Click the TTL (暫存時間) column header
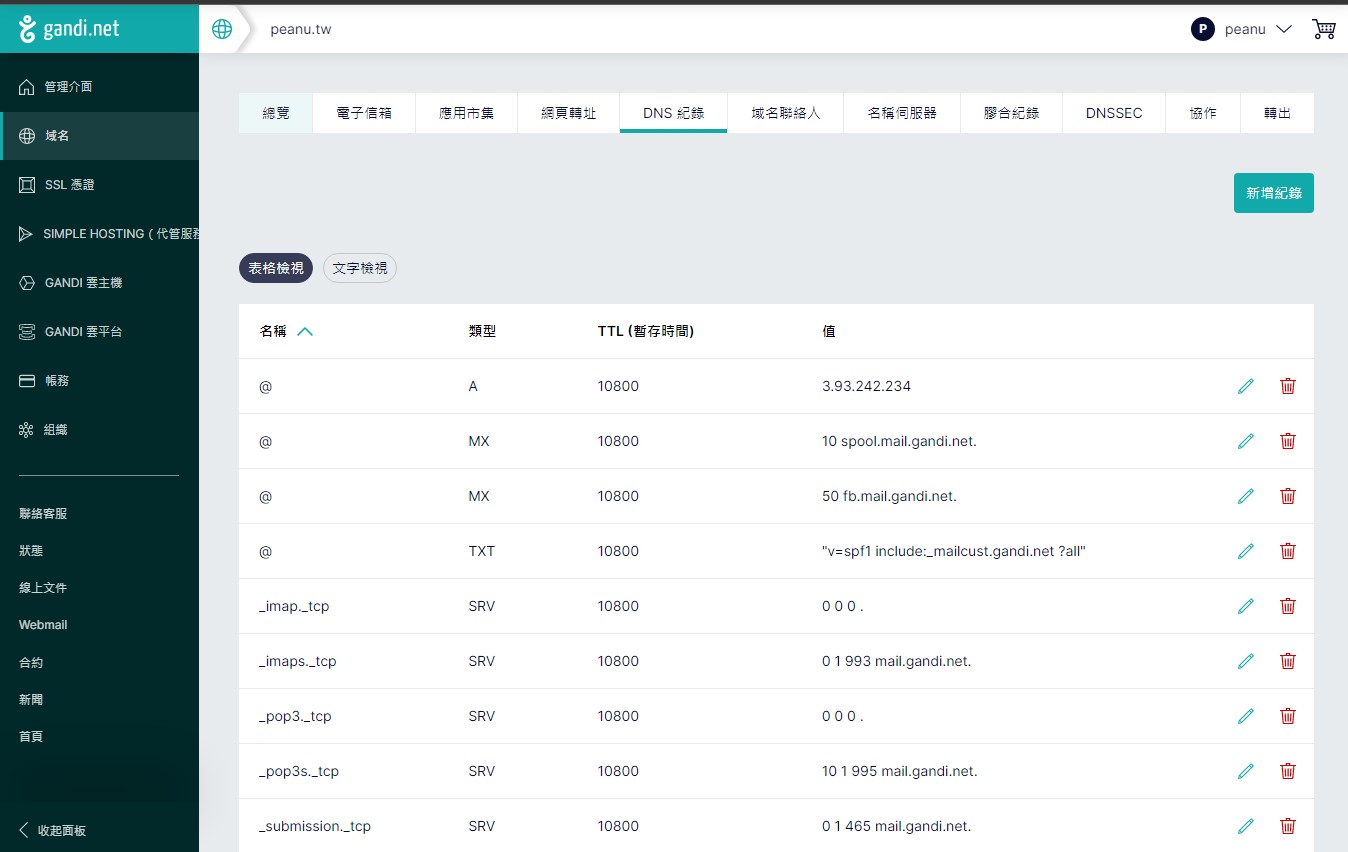Image resolution: width=1348 pixels, height=852 pixels. [646, 332]
